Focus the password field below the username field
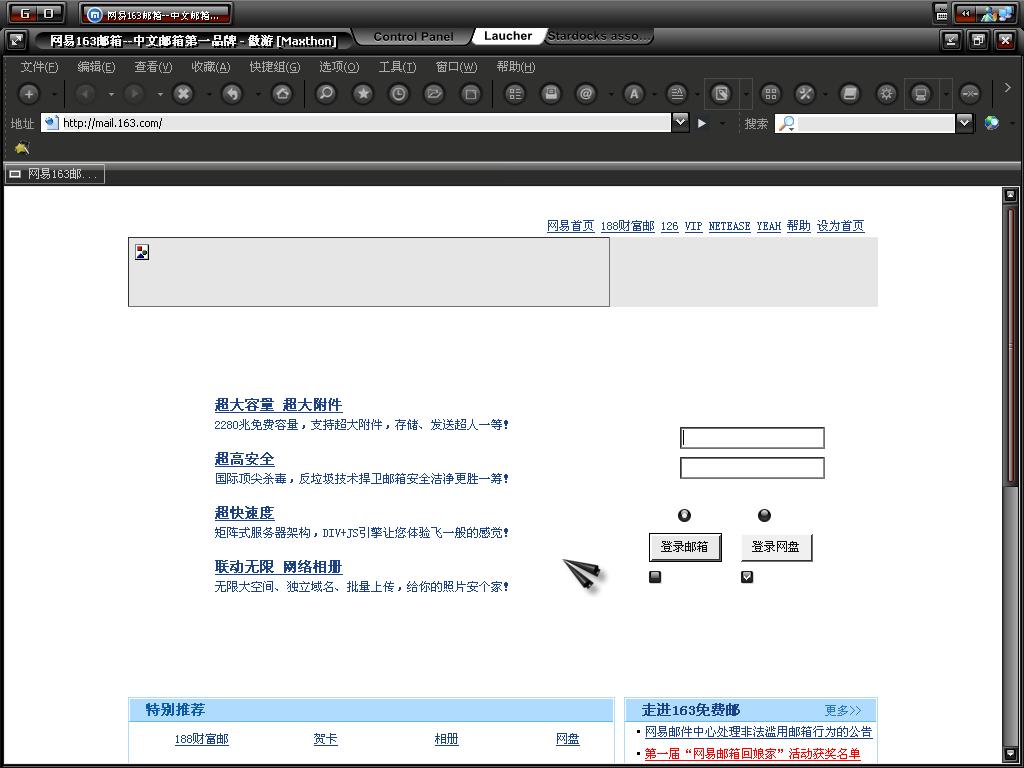 pos(752,468)
